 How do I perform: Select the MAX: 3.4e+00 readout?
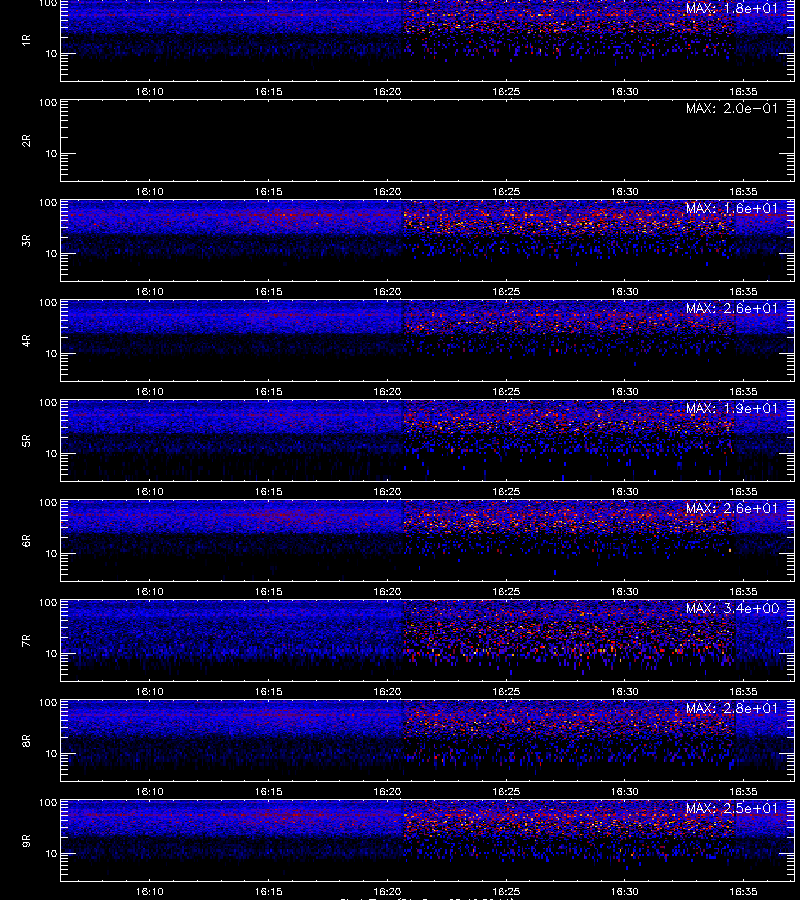coord(732,608)
